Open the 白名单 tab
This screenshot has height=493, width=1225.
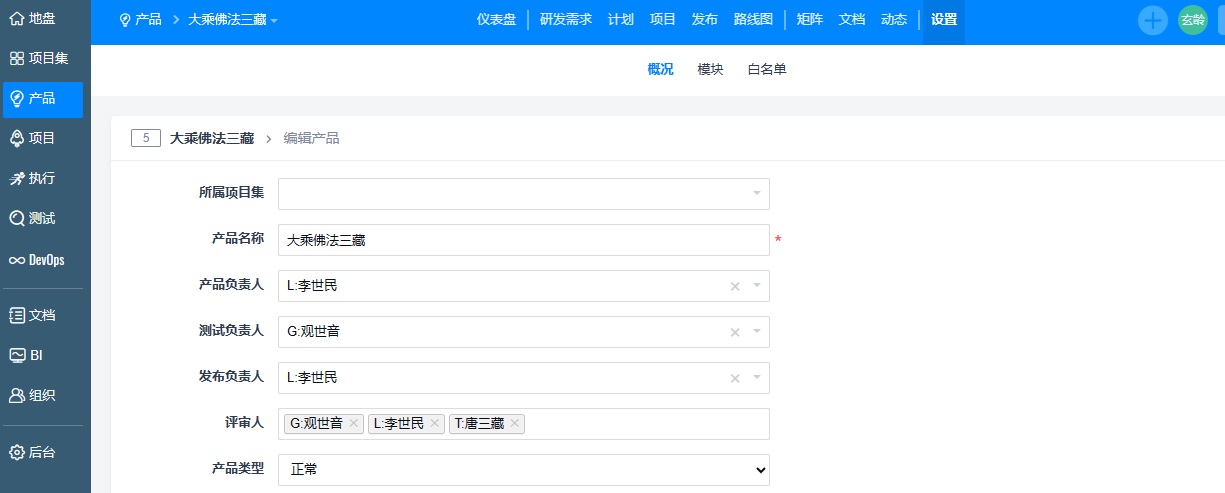point(767,69)
